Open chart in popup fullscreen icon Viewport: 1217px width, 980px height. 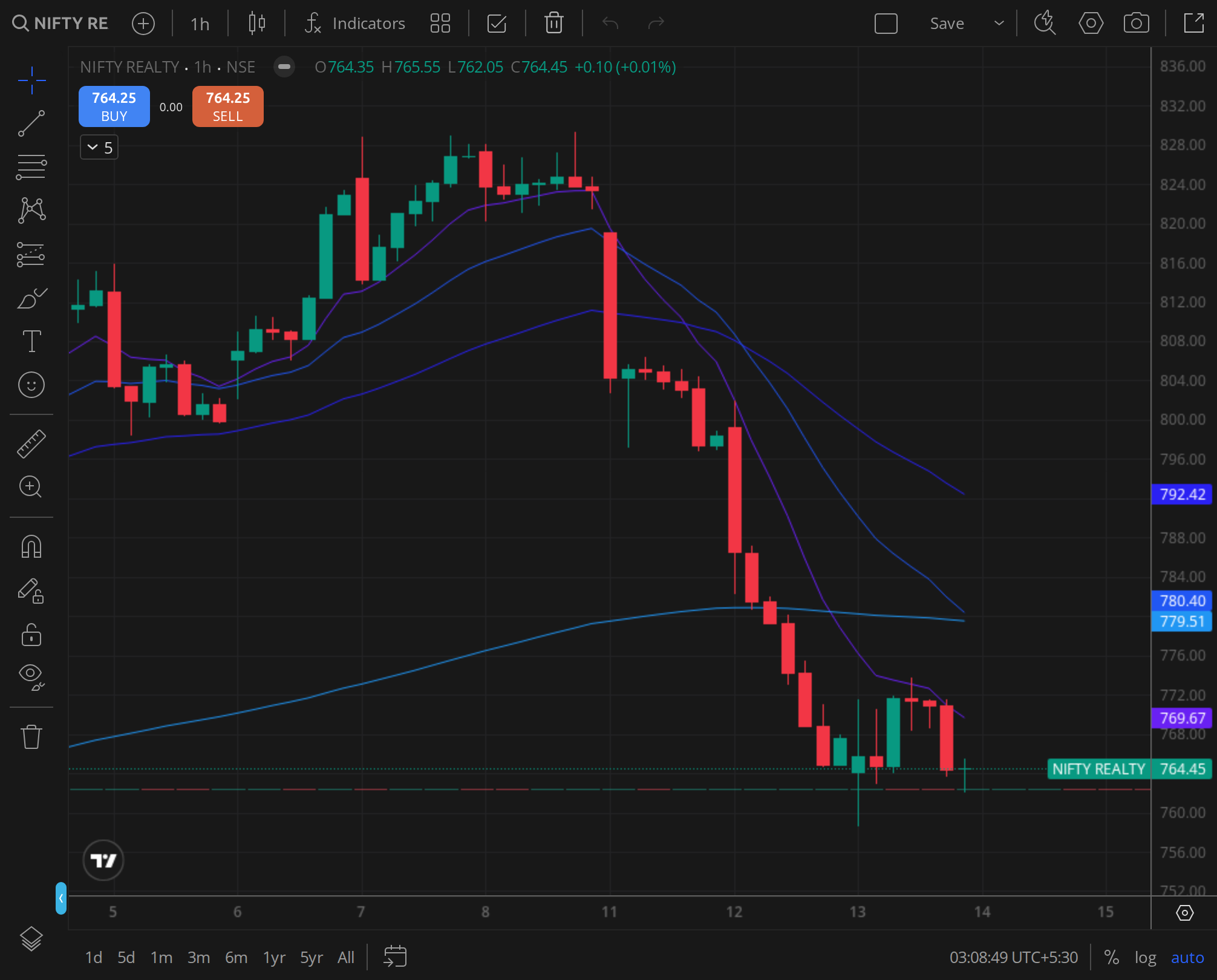(1194, 23)
